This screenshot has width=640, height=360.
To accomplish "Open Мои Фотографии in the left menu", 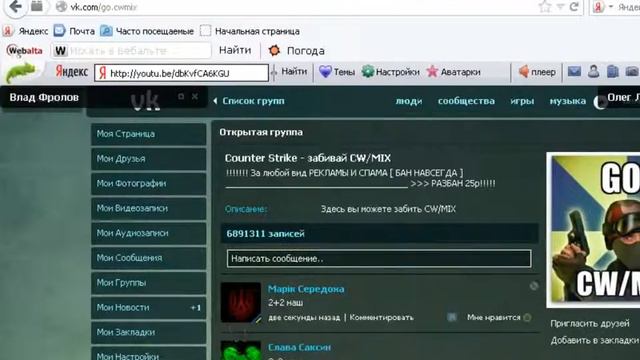I will click(x=149, y=184).
